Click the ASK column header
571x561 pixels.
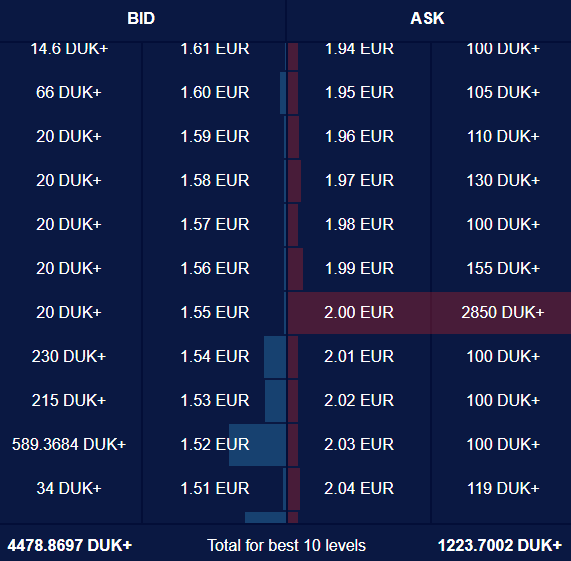427,19
